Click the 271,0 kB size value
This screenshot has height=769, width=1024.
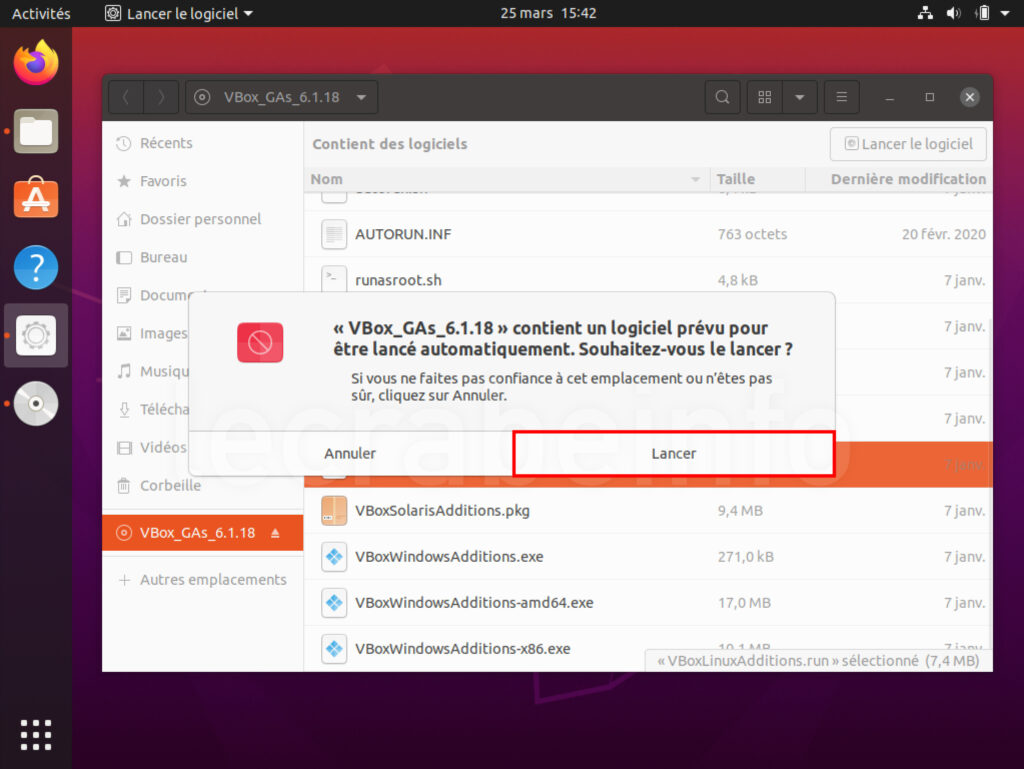pos(746,557)
